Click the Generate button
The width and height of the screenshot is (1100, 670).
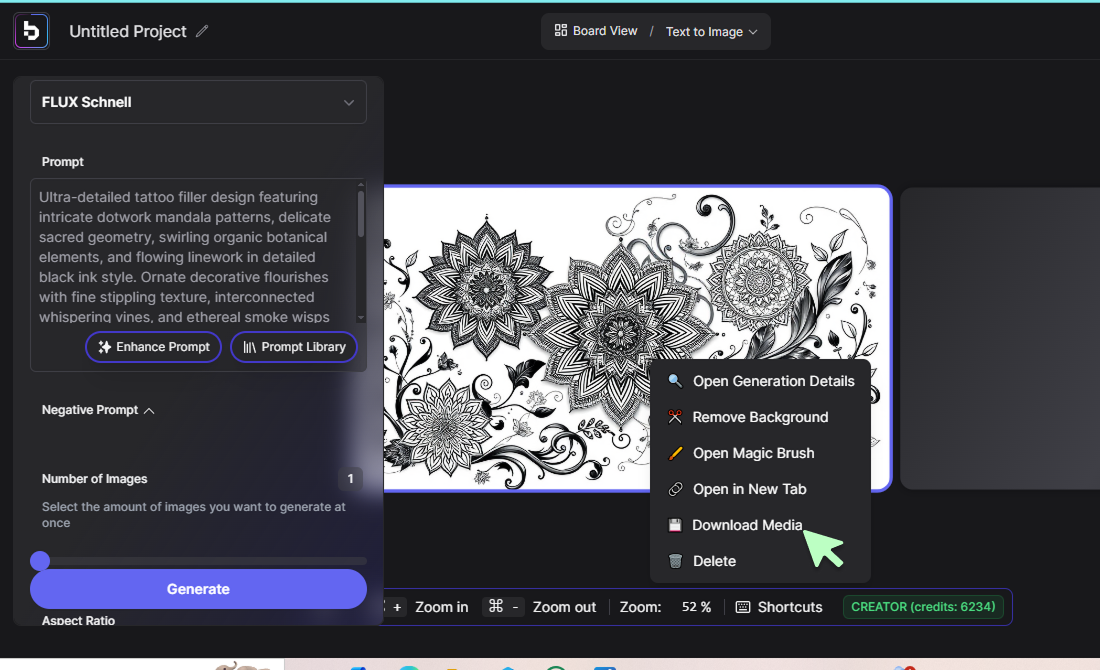point(199,589)
